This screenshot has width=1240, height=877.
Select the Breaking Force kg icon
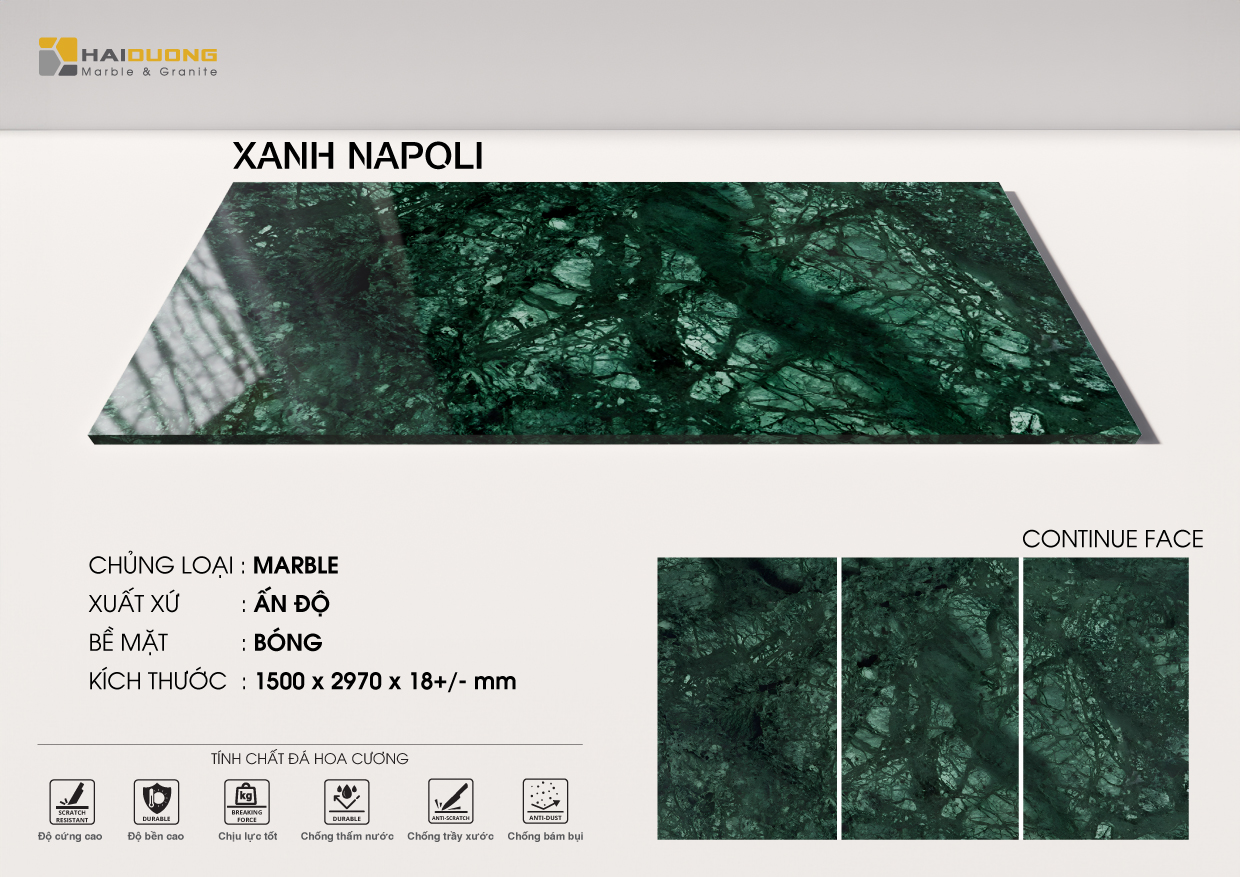click(247, 801)
